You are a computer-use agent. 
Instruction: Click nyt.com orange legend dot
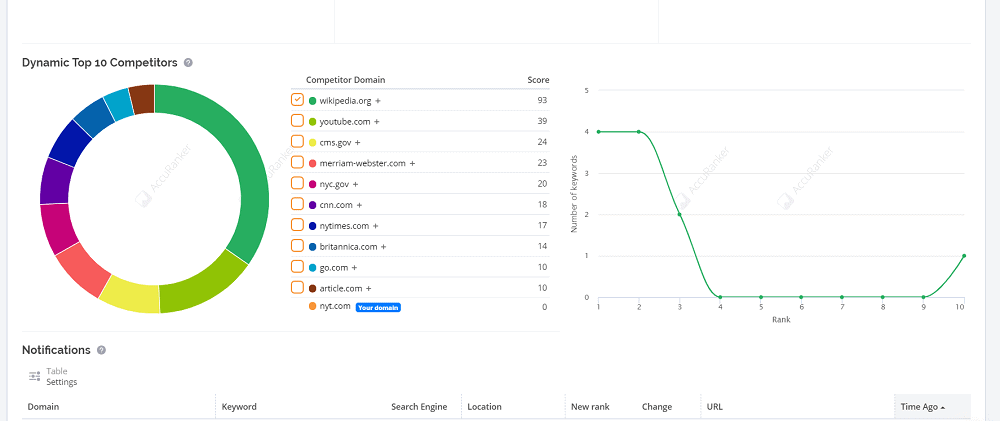coord(312,307)
